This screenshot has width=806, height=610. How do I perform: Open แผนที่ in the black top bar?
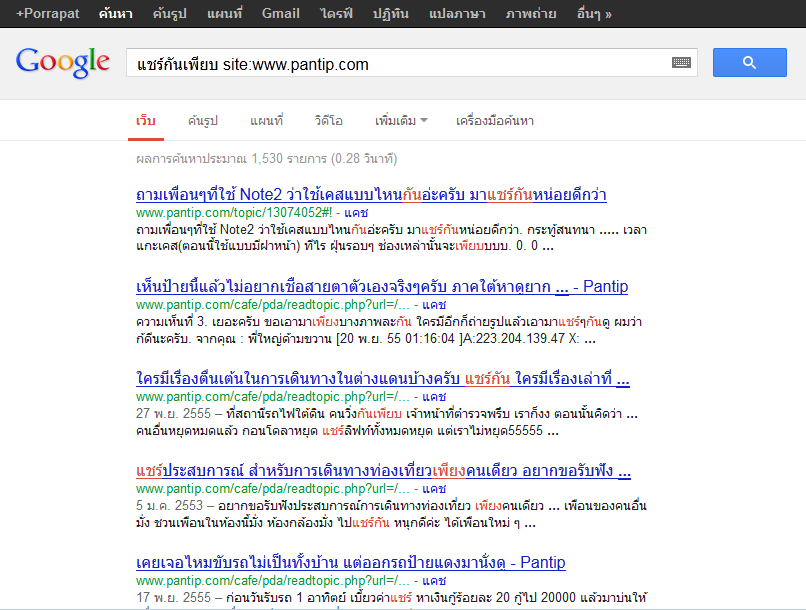pos(224,13)
